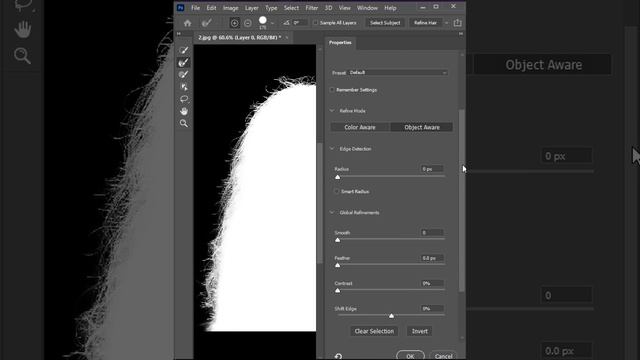Click the Select Subject button
640x360 pixels.
point(385,23)
